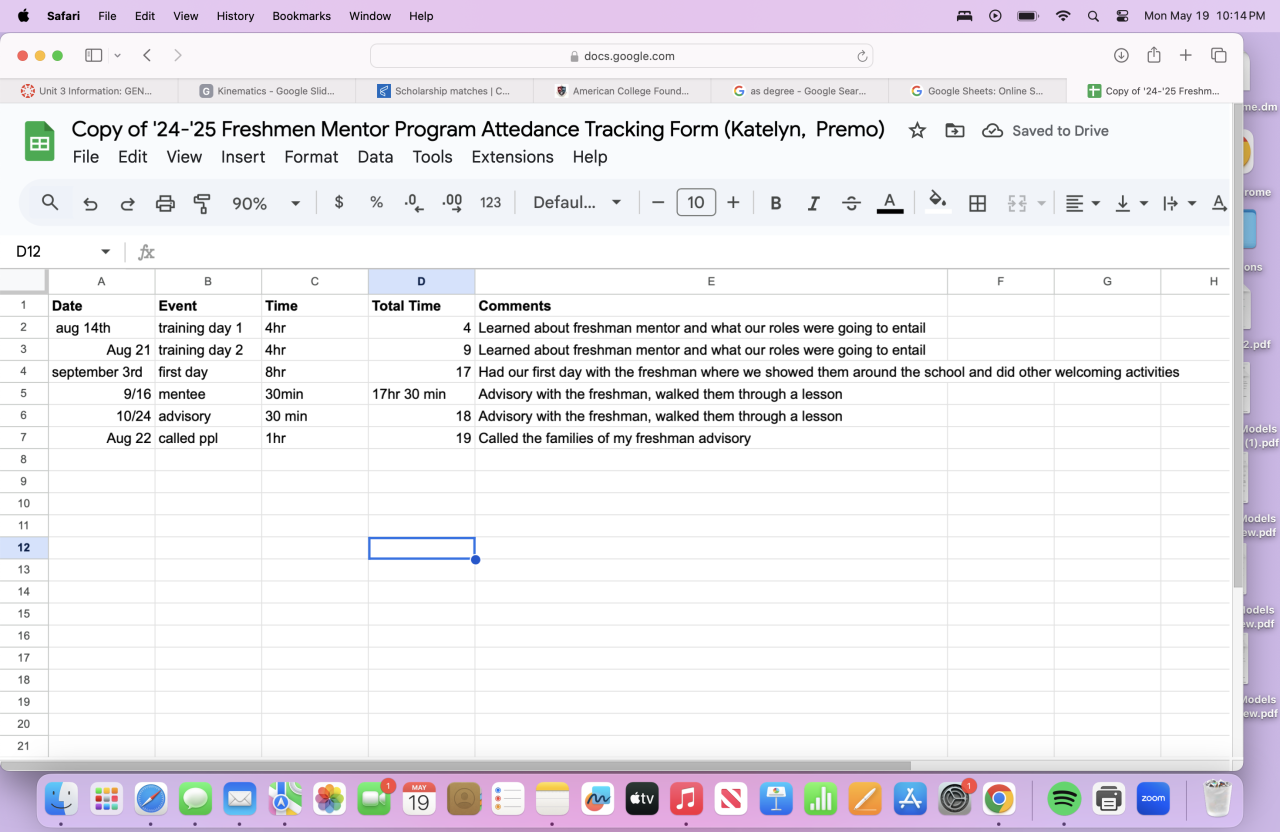Open the horizontal align dropdown
This screenshot has height=832, width=1280.
[x=1081, y=203]
